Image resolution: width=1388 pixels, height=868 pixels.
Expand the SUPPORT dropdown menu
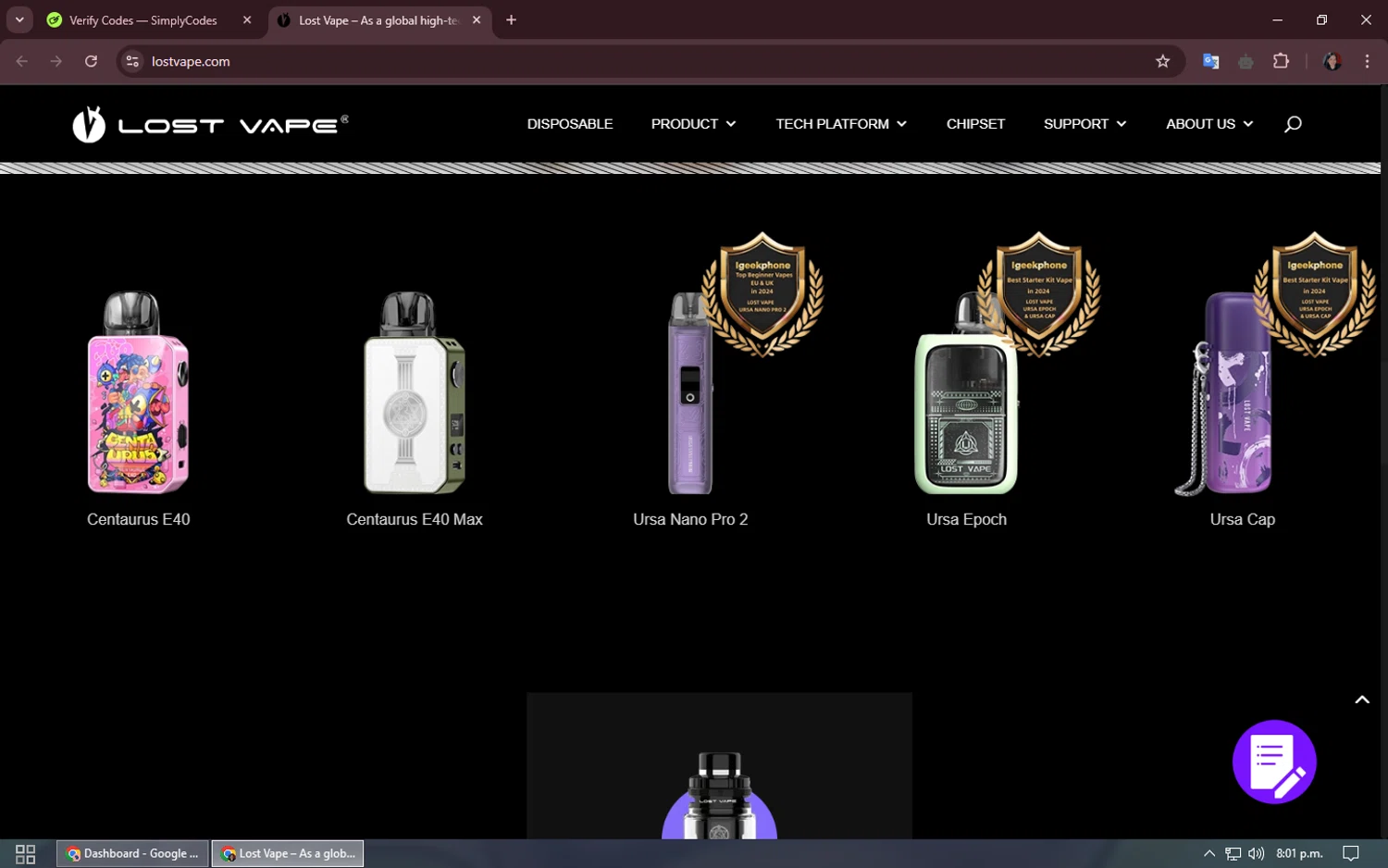(x=1084, y=124)
